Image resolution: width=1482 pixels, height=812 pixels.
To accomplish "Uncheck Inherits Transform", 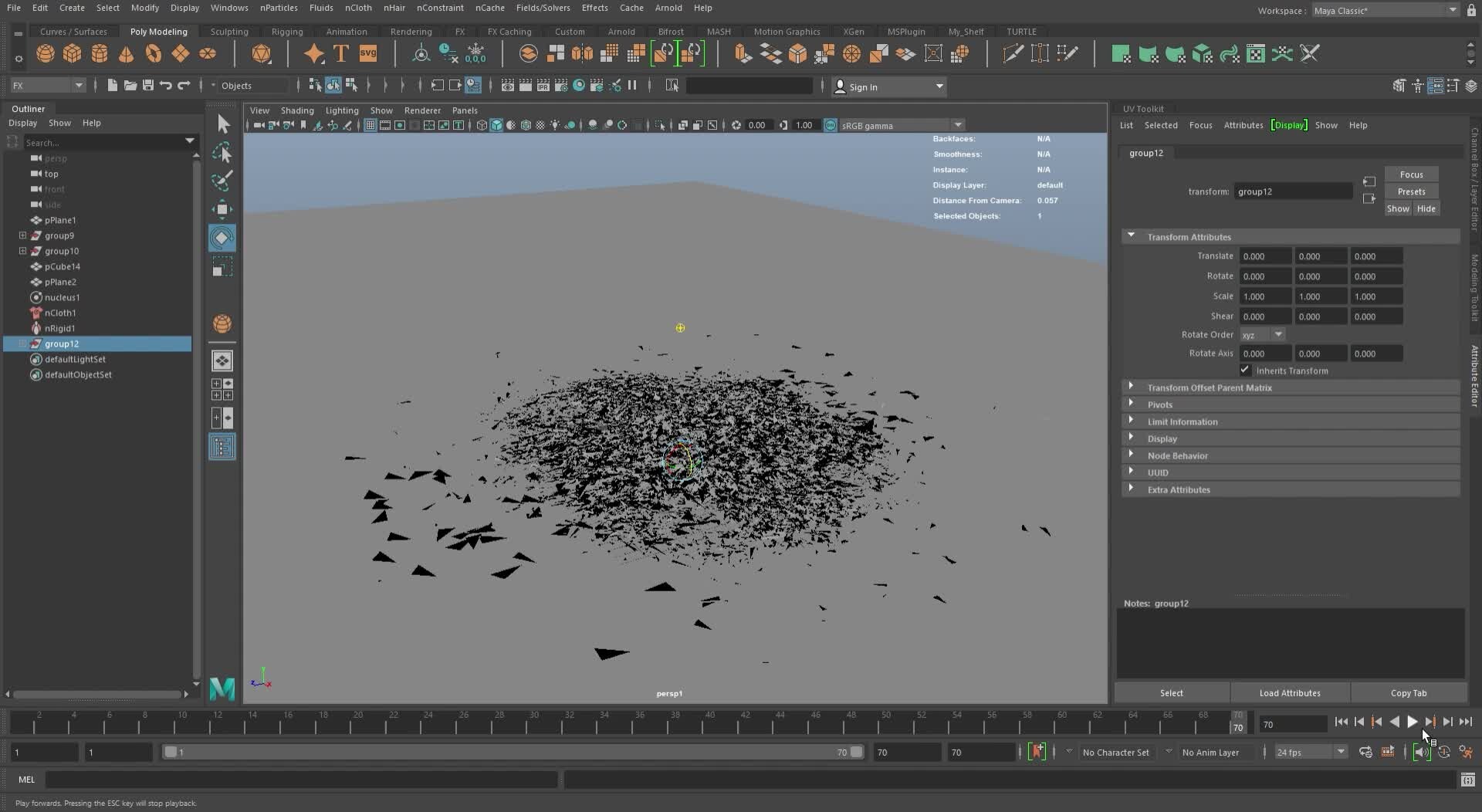I will point(1245,370).
